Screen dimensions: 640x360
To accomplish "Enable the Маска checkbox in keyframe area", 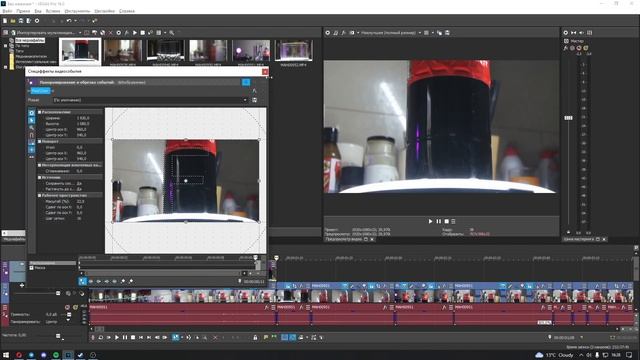I will 31,268.
